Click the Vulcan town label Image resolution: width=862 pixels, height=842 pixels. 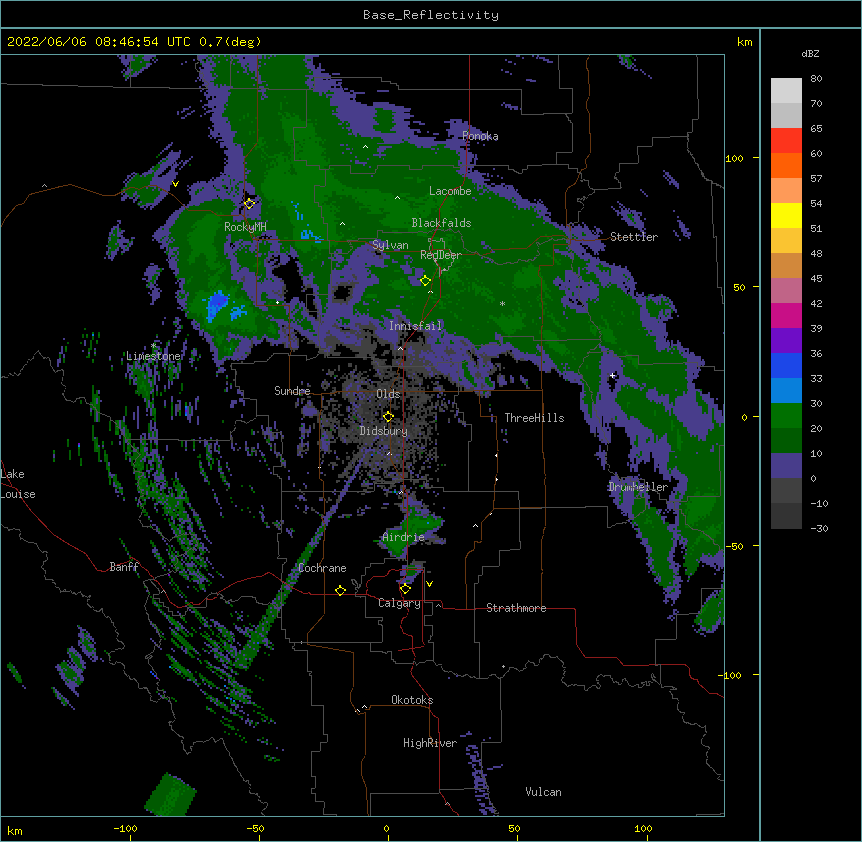pos(543,792)
